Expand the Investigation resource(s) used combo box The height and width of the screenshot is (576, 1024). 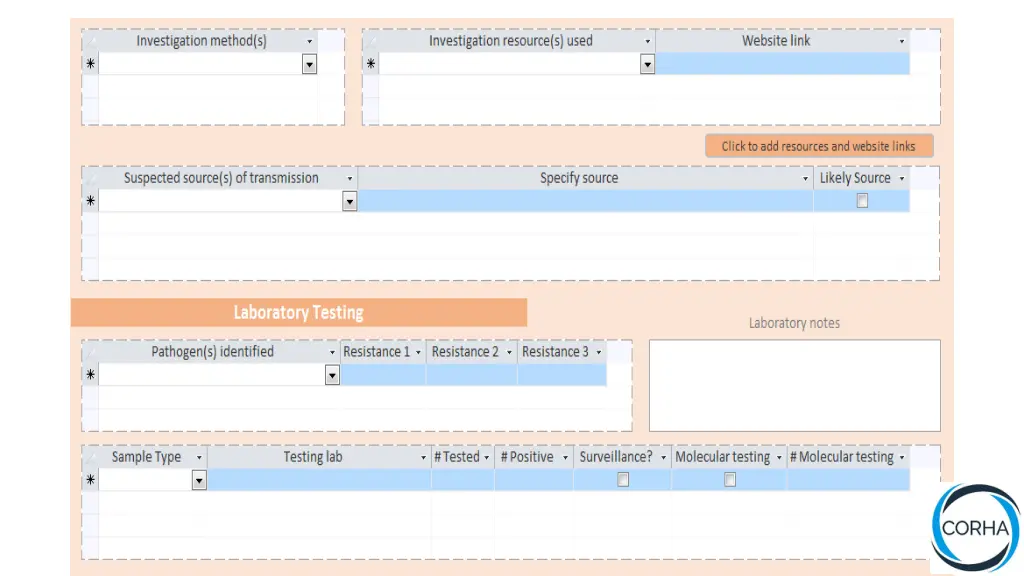tap(647, 64)
